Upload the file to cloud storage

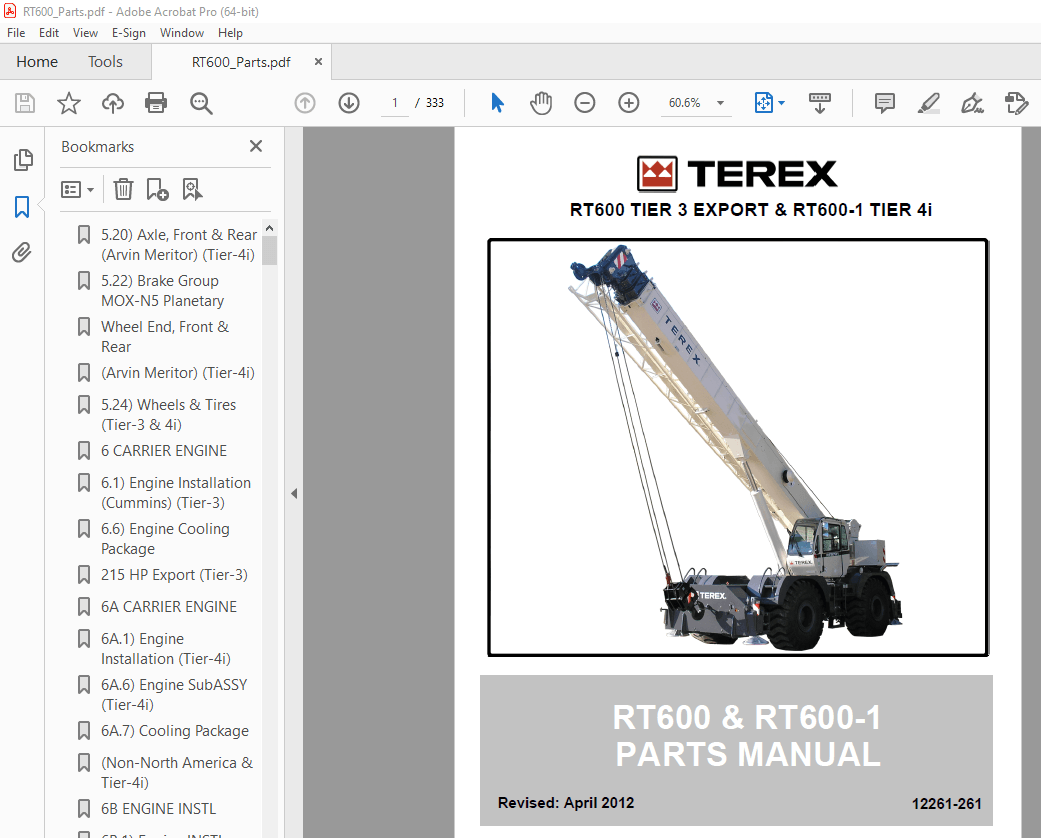(112, 102)
